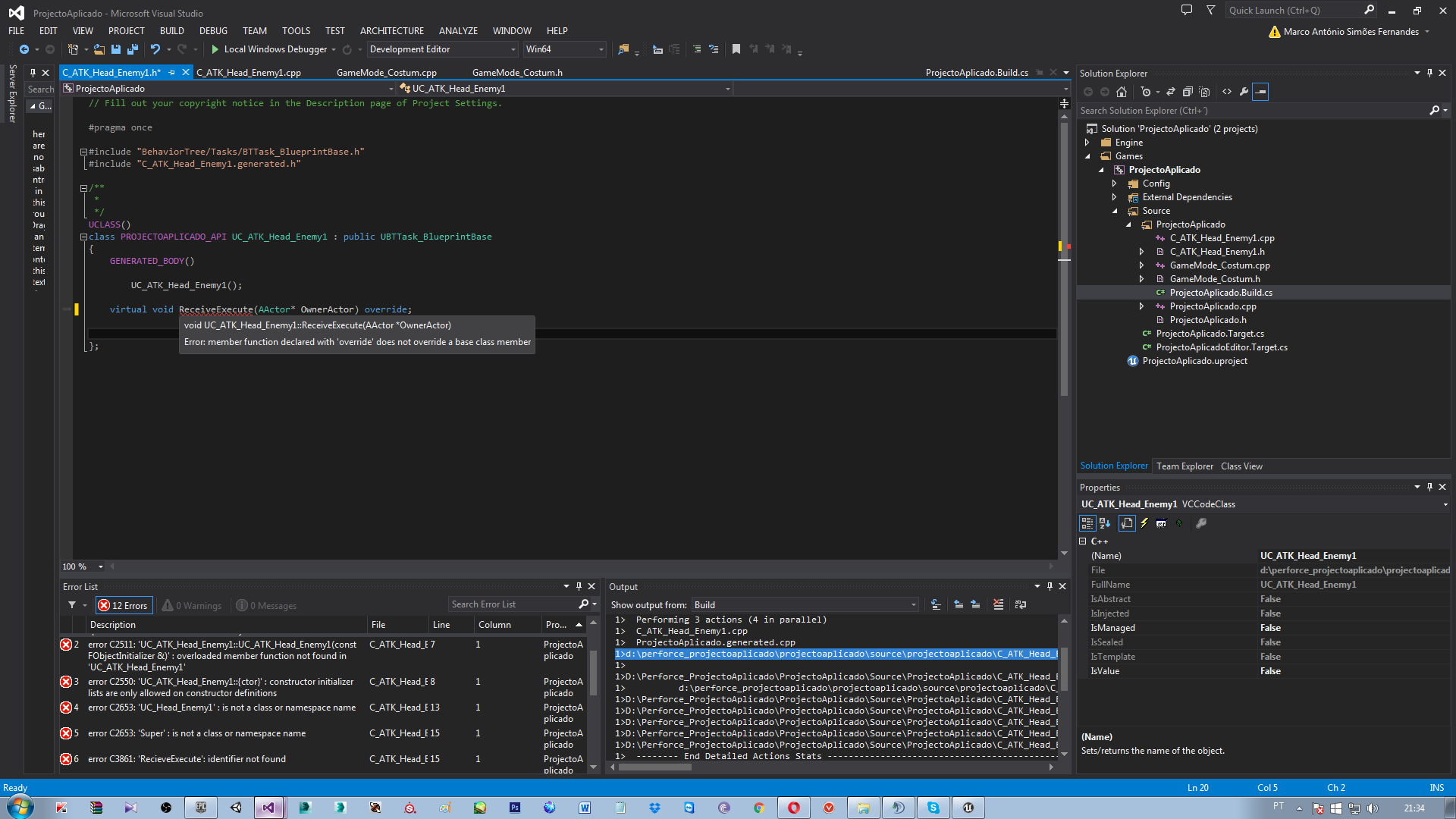This screenshot has width=1456, height=819.
Task: Toggle the 12 Errors filter button
Action: (x=123, y=605)
